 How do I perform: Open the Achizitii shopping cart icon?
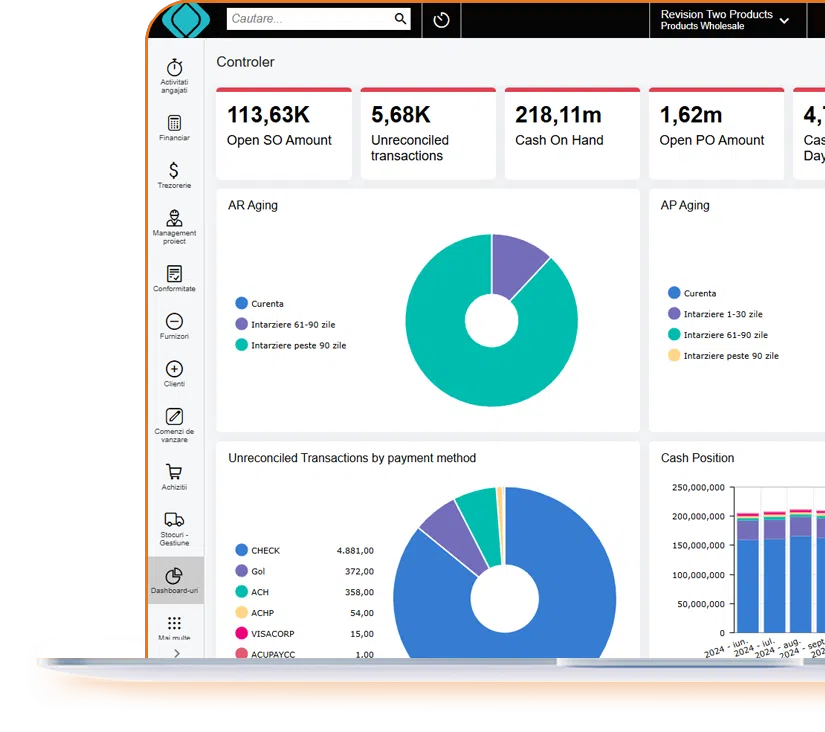(x=174, y=472)
